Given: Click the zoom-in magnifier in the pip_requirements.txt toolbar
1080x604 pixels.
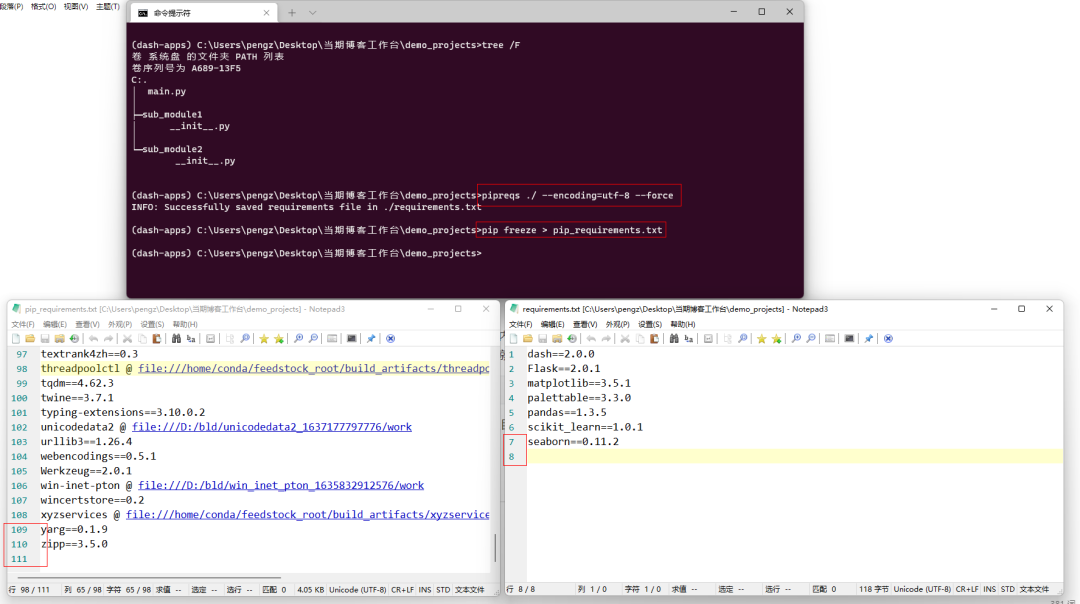Looking at the screenshot, I should [x=298, y=338].
